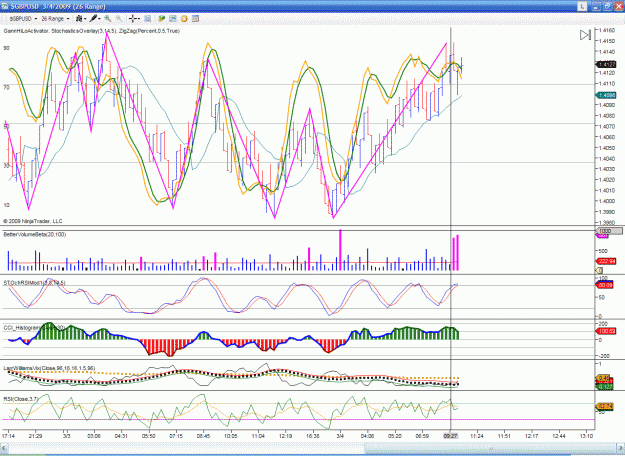This screenshot has width=625, height=456.
Task: Click the highlighted 09:27 time marker
Action: pos(450,436)
